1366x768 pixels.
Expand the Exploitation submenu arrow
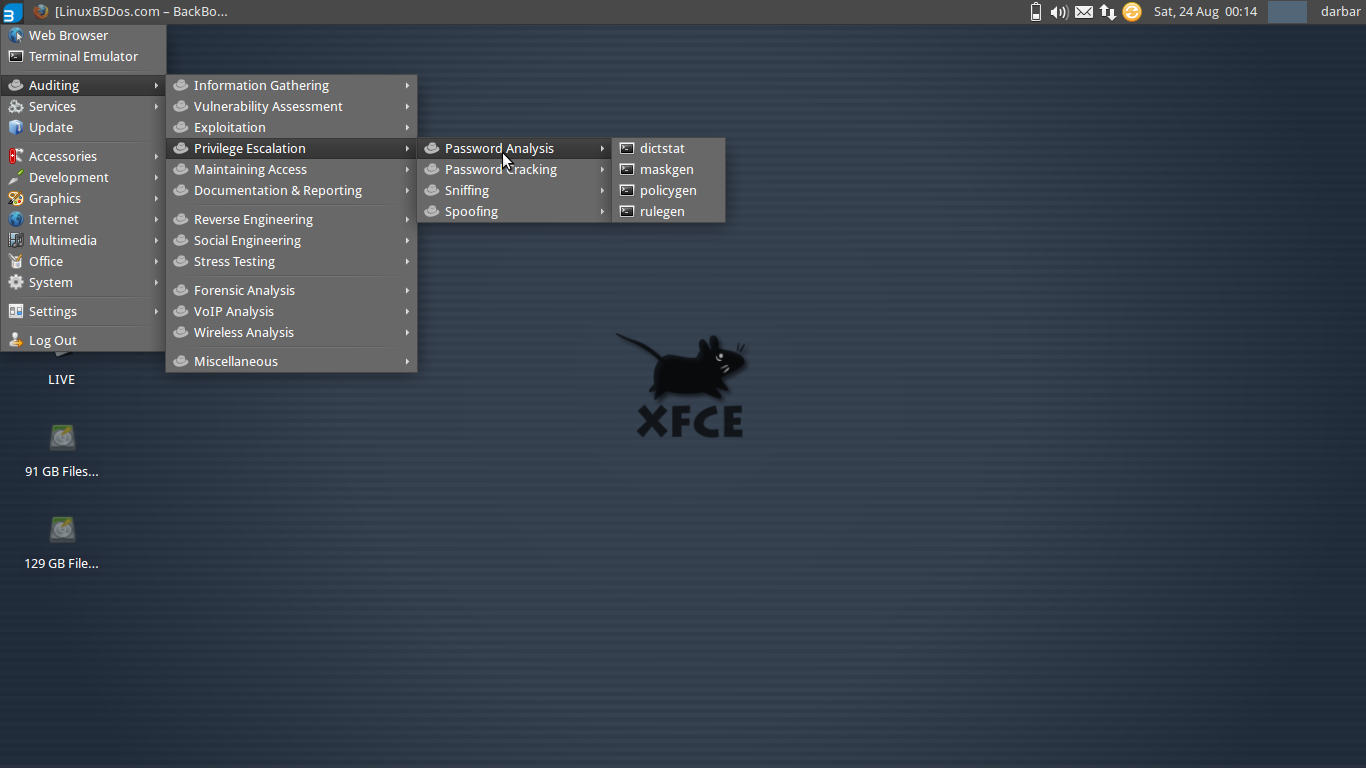pyautogui.click(x=407, y=127)
